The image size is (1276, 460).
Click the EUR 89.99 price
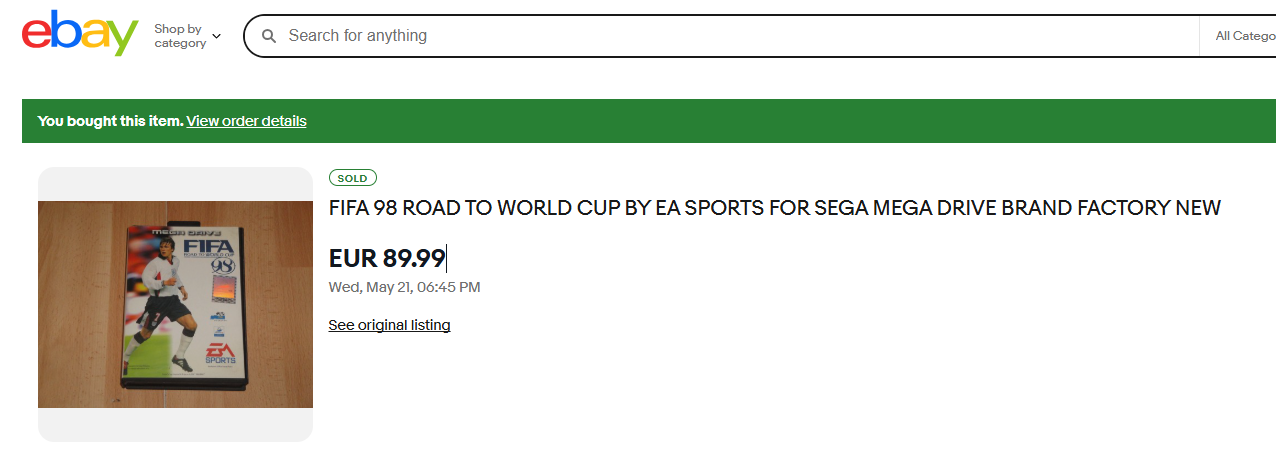click(x=387, y=259)
